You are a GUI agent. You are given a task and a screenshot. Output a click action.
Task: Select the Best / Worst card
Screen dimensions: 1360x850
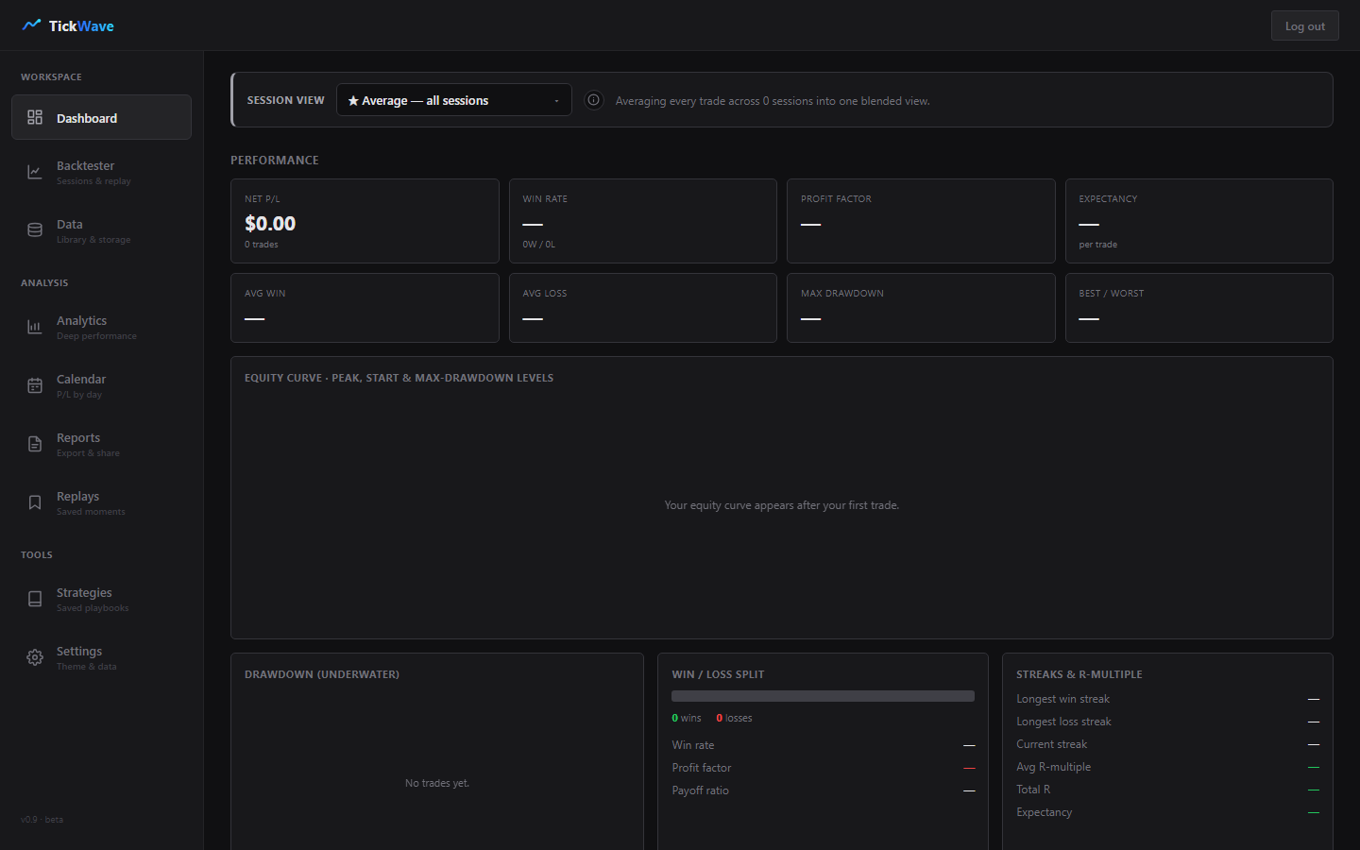pyautogui.click(x=1199, y=308)
